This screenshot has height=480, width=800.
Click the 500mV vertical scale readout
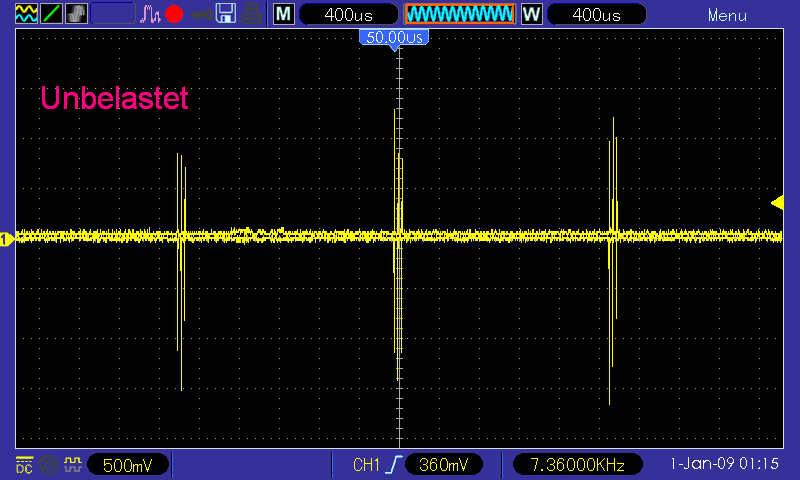(x=128, y=465)
